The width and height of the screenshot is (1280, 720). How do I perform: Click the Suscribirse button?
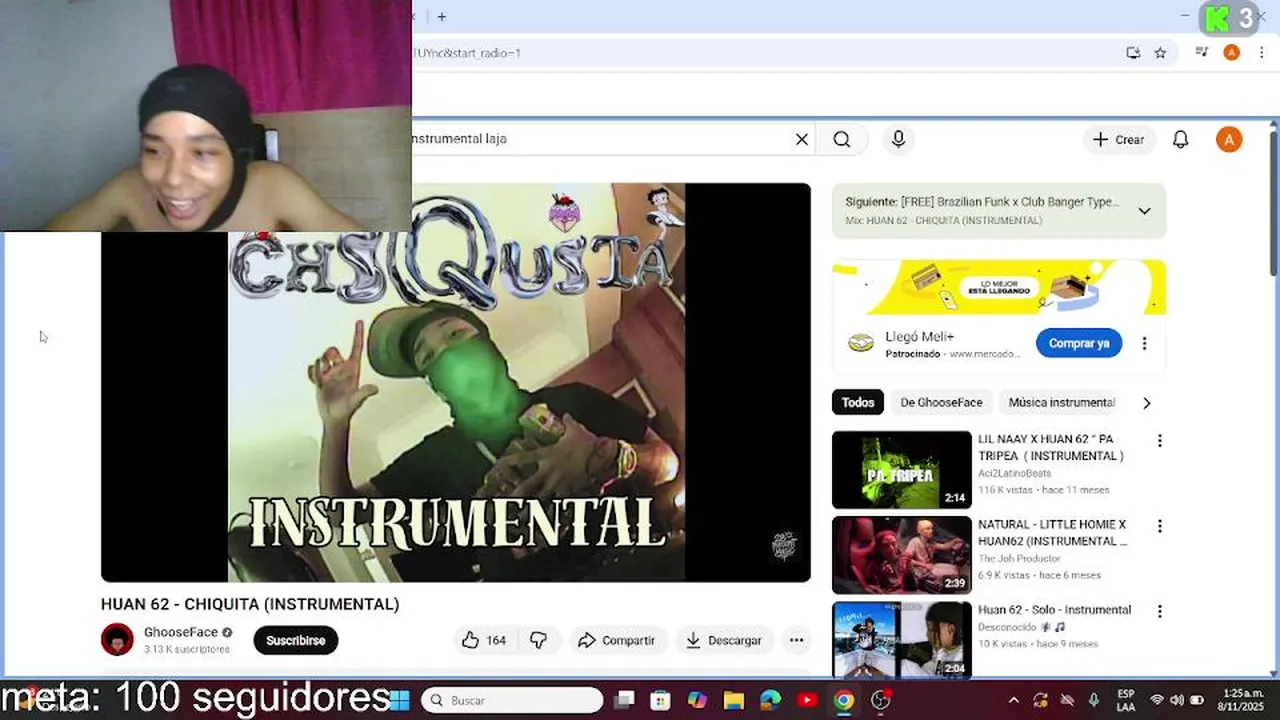(x=296, y=640)
